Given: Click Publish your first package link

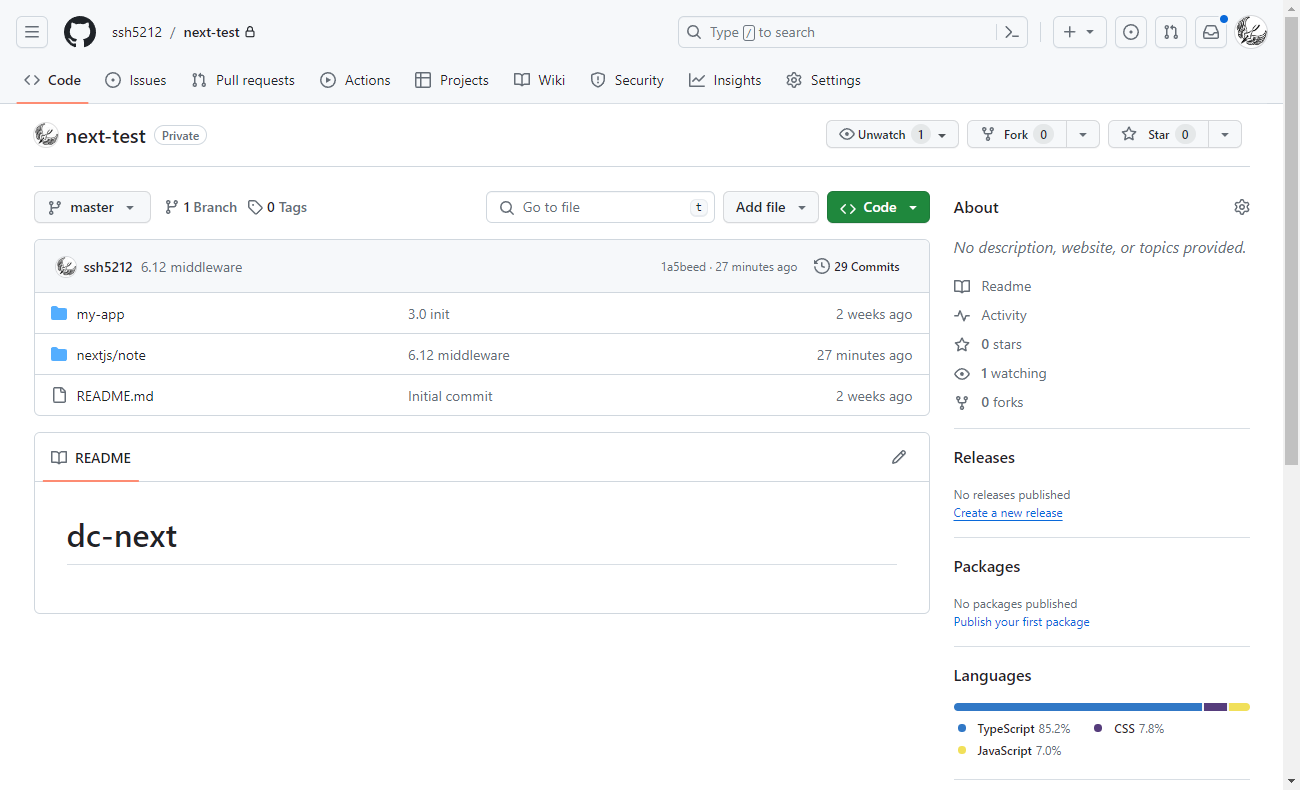Looking at the screenshot, I should (x=1022, y=622).
